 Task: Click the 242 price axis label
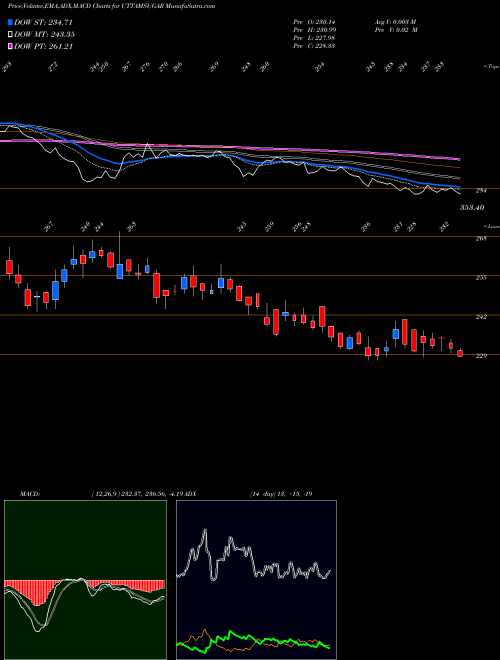tap(481, 317)
